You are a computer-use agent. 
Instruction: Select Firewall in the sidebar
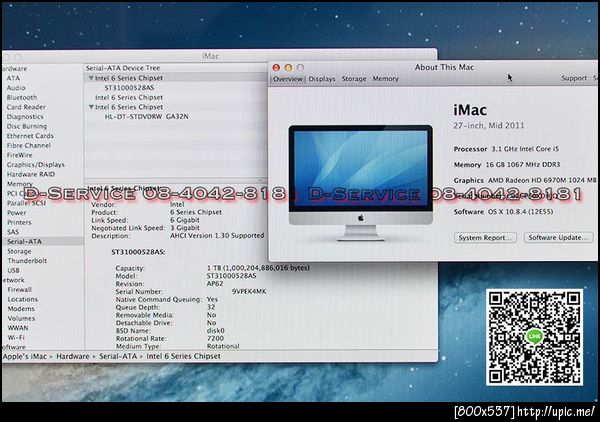(x=20, y=290)
